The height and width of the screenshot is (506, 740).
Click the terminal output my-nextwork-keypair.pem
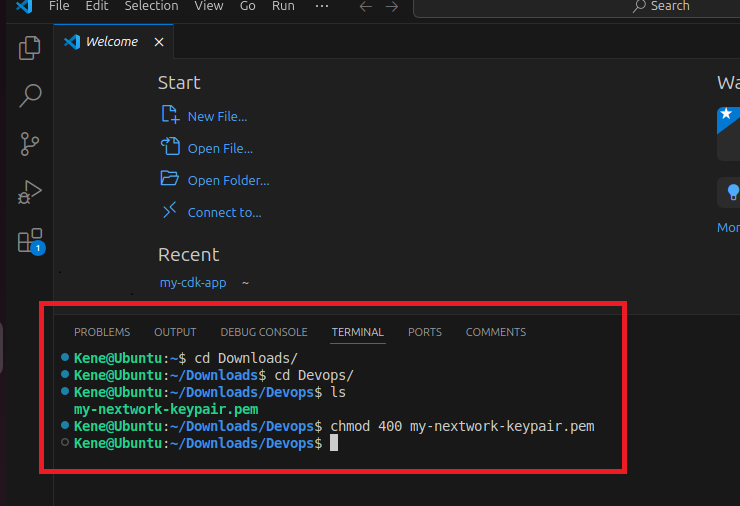(x=166, y=409)
